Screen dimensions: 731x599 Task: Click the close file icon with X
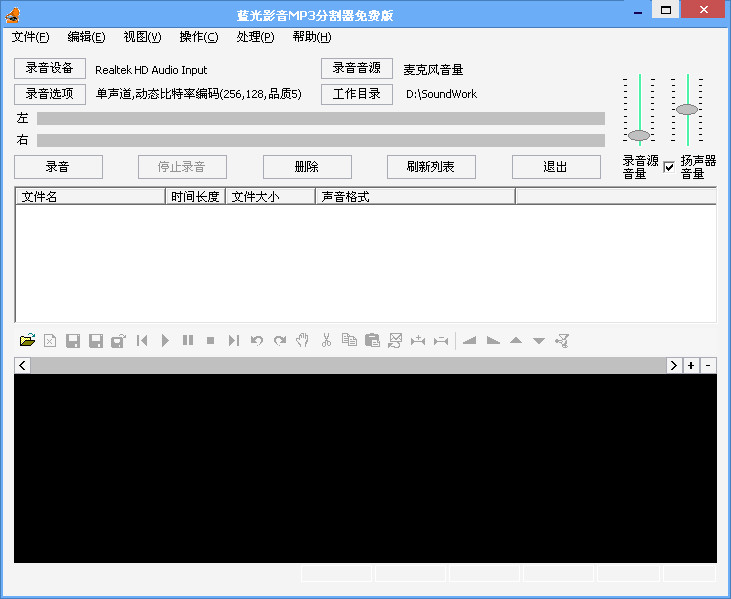(50, 340)
